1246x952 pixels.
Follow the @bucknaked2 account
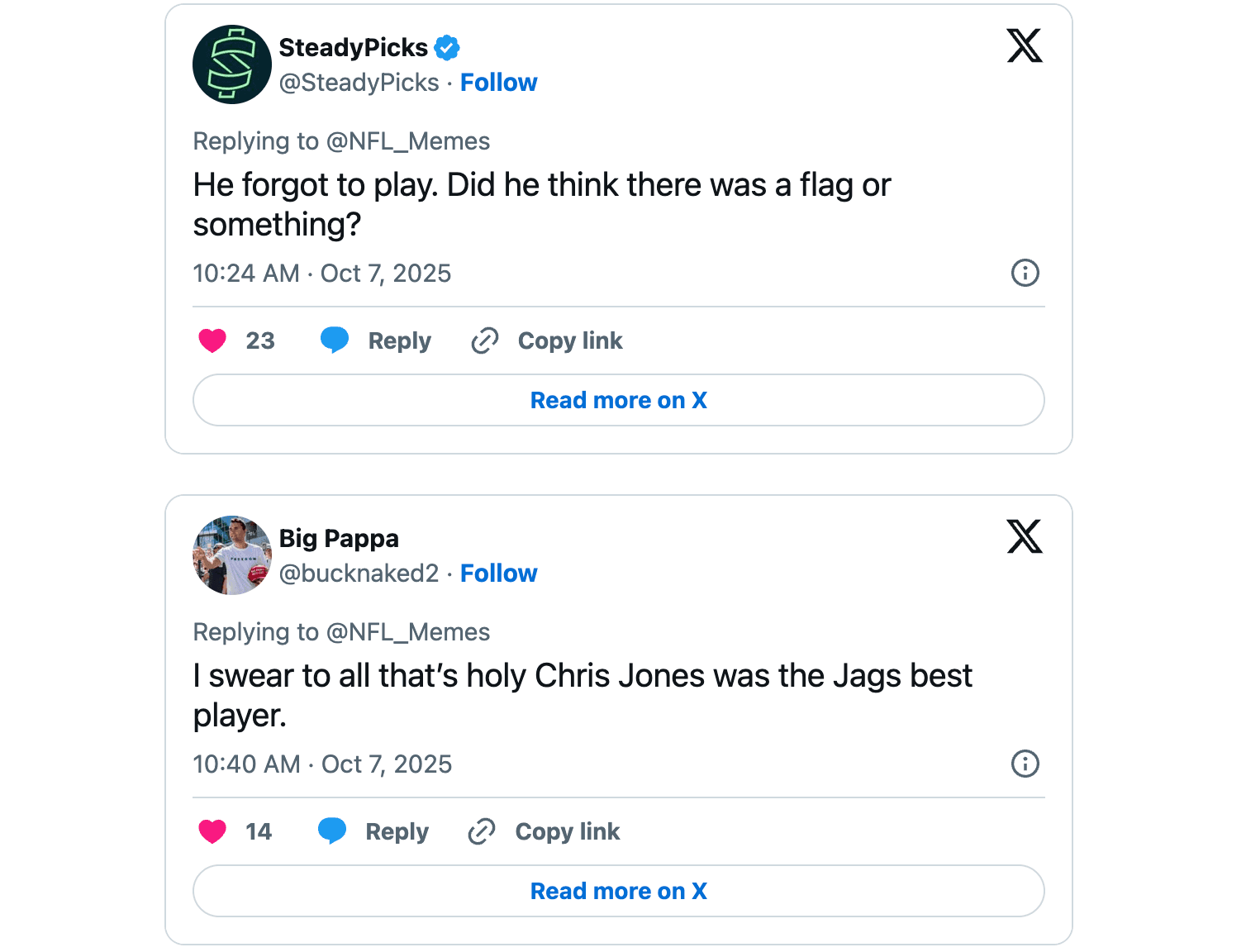[x=498, y=574]
